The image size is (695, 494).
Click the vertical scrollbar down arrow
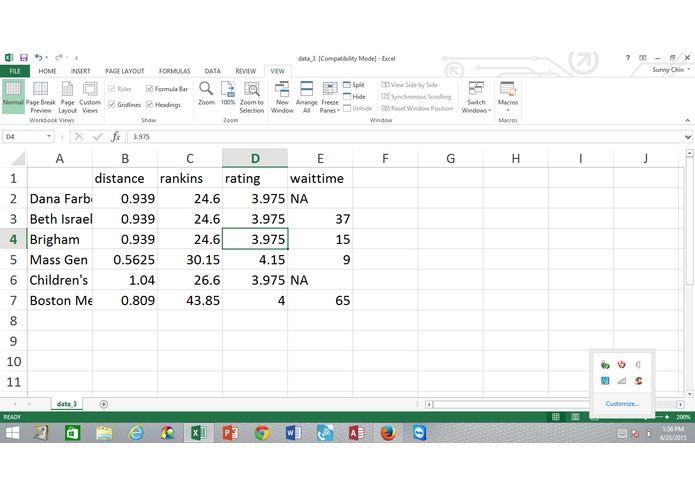click(x=689, y=393)
